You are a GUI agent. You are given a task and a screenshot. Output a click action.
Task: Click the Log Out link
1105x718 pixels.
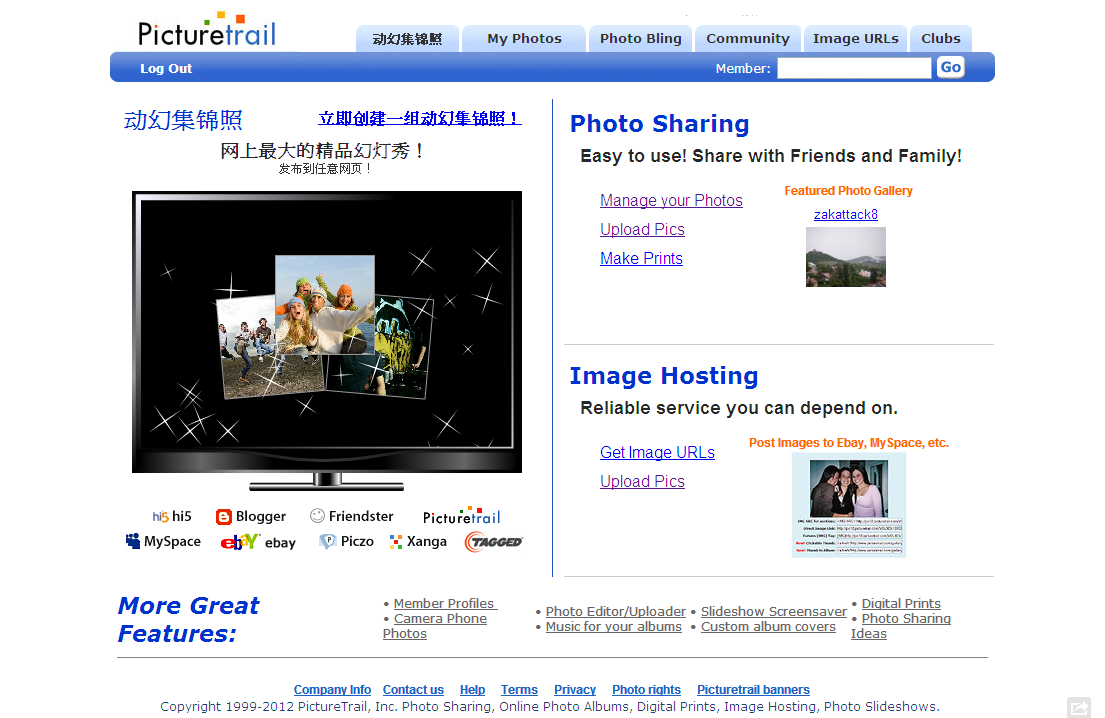166,68
